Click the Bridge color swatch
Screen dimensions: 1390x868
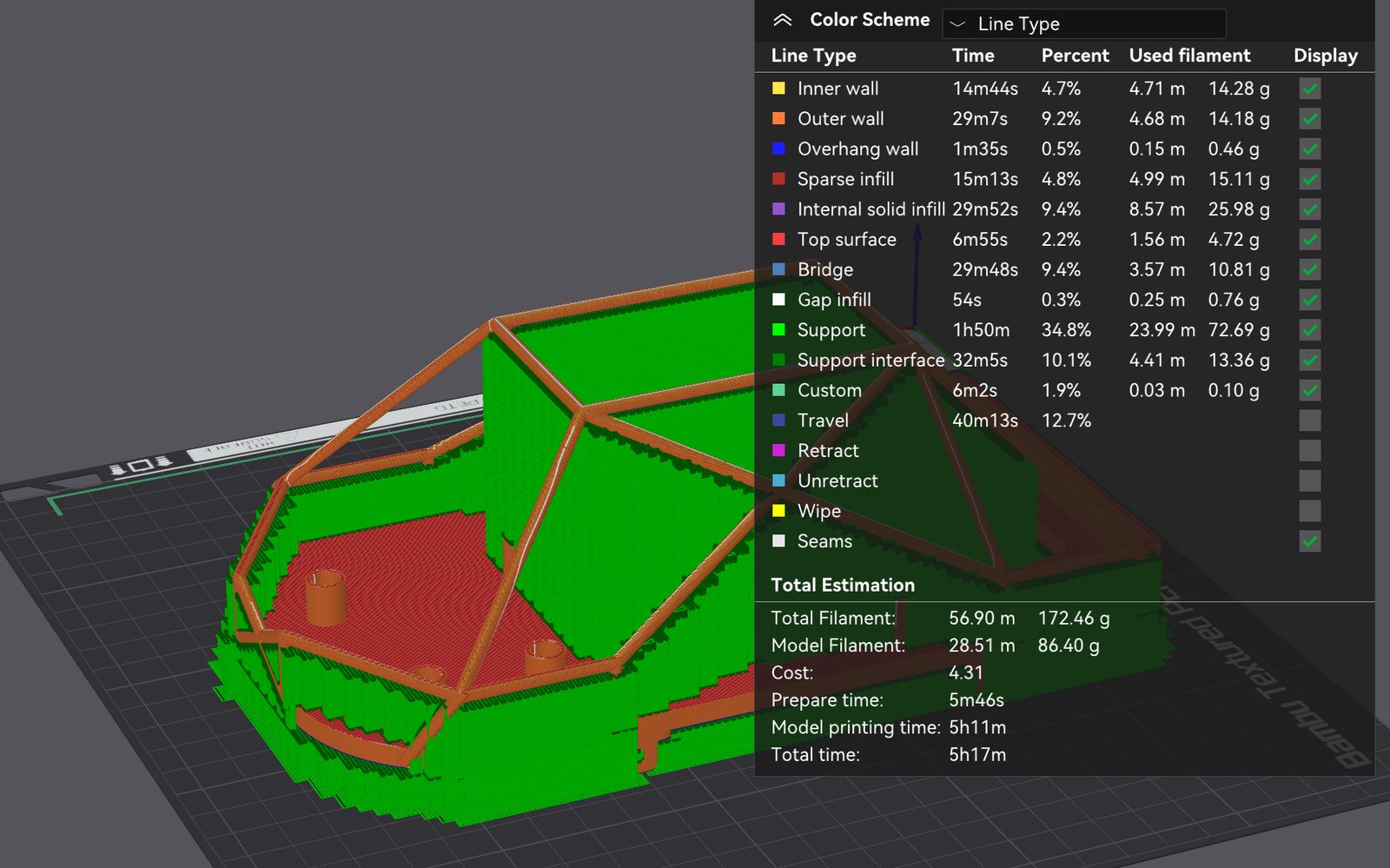(x=778, y=269)
